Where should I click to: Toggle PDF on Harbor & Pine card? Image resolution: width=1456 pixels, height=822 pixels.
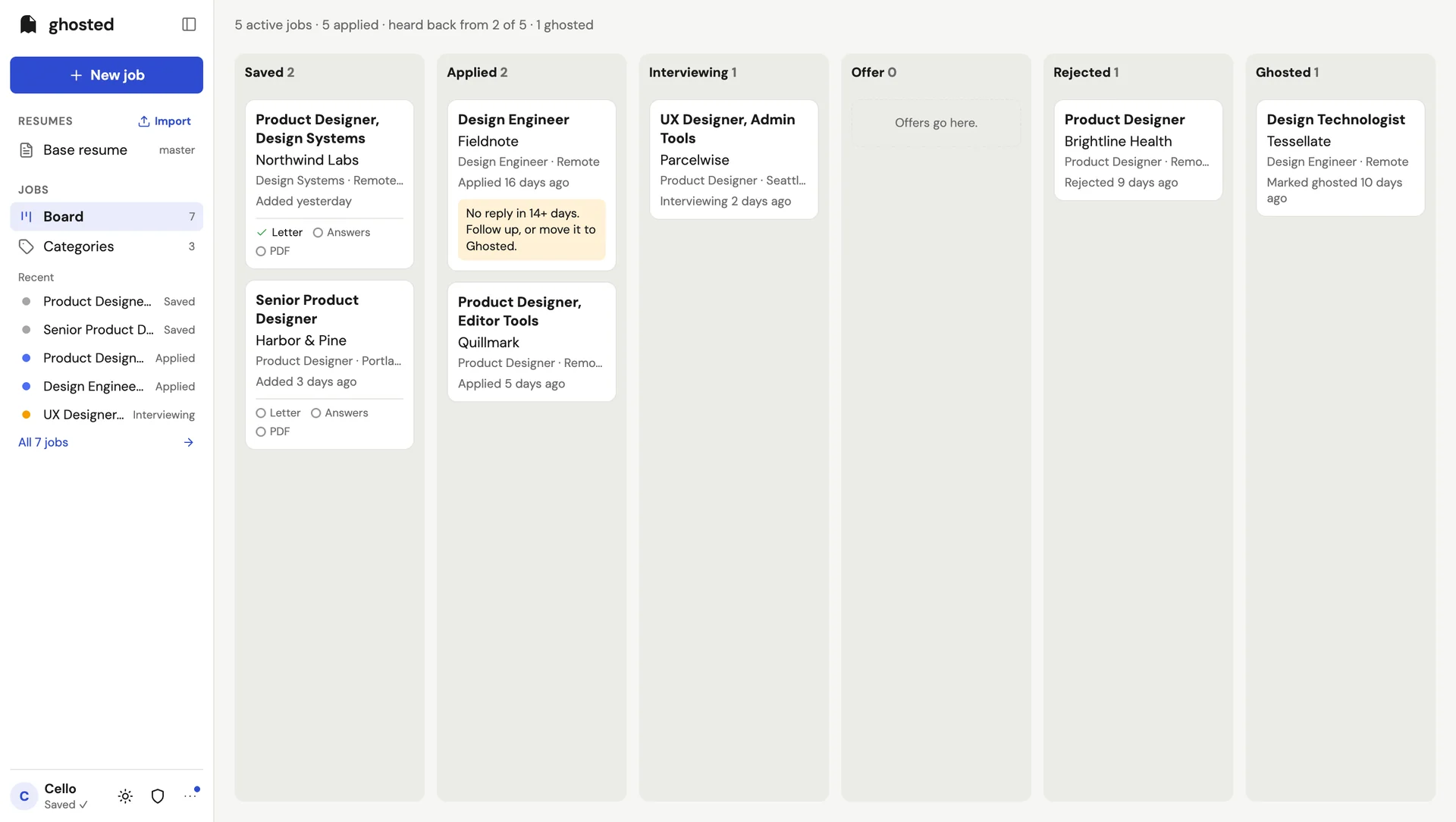273,431
